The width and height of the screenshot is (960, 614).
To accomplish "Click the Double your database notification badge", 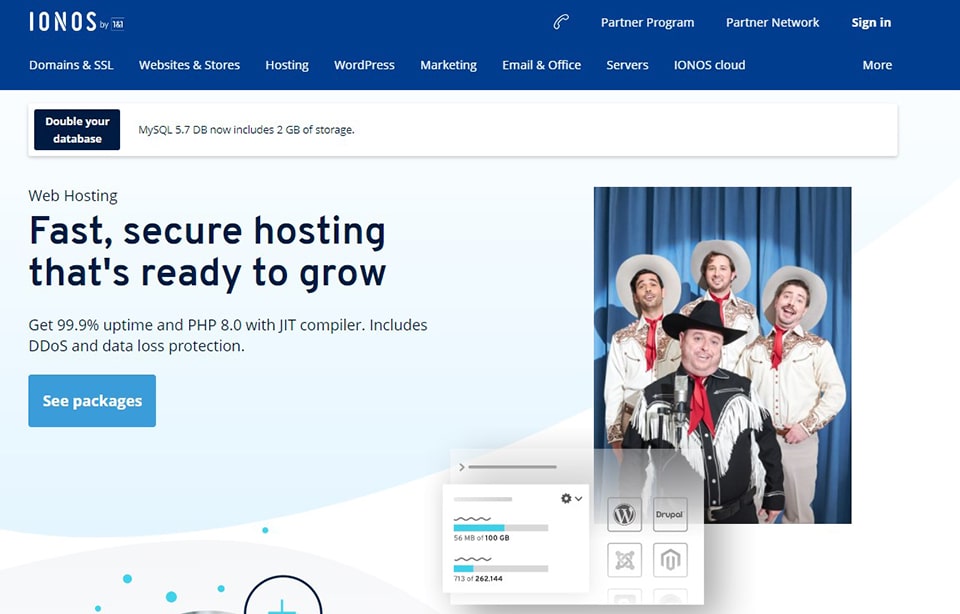I will point(76,129).
